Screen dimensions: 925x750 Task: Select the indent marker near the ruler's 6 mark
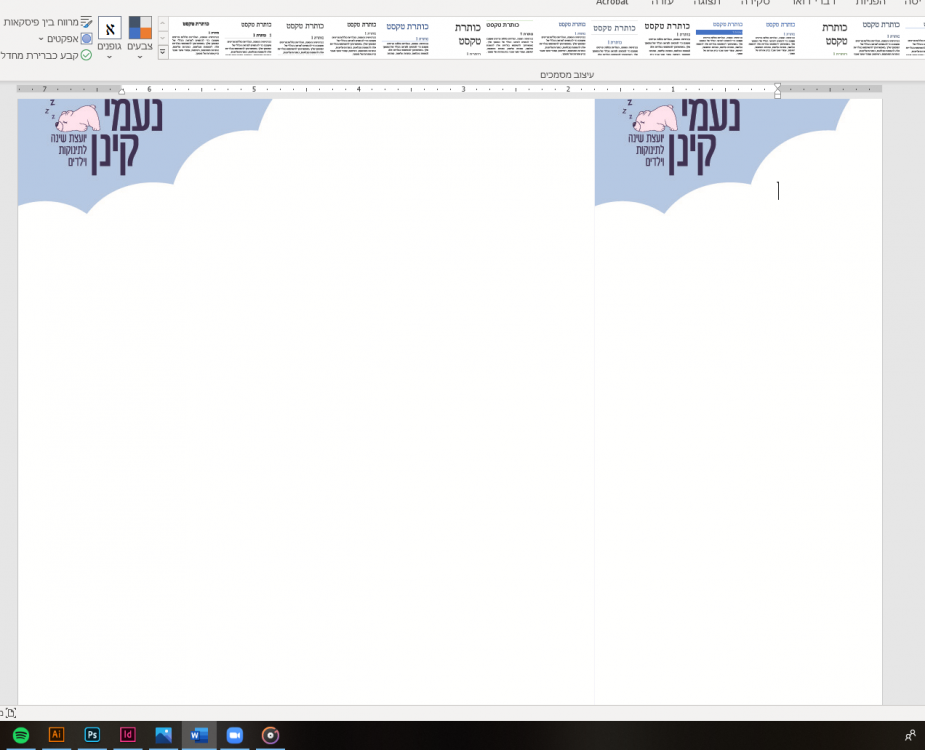coord(122,91)
